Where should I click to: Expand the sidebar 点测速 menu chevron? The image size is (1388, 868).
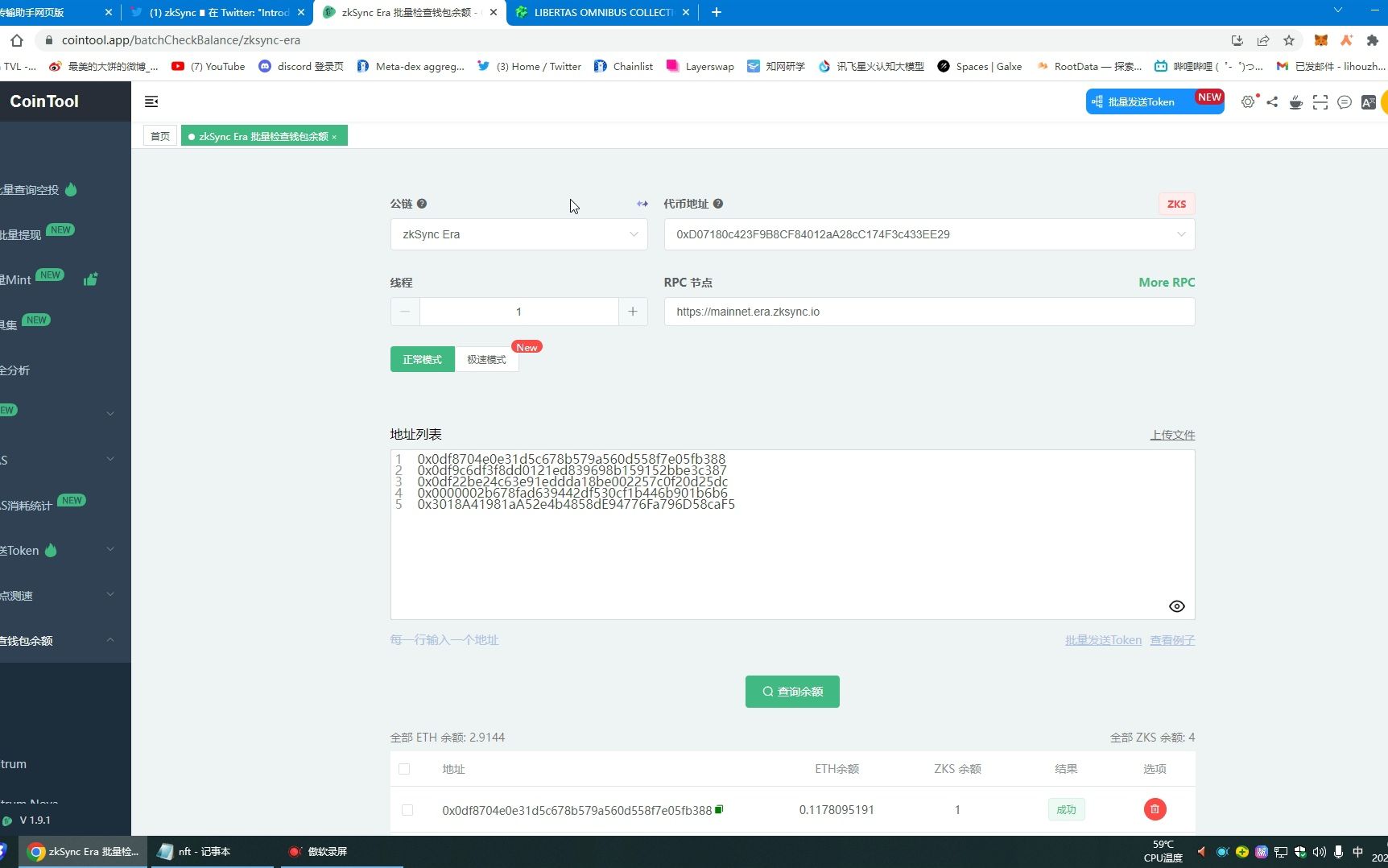click(110, 595)
